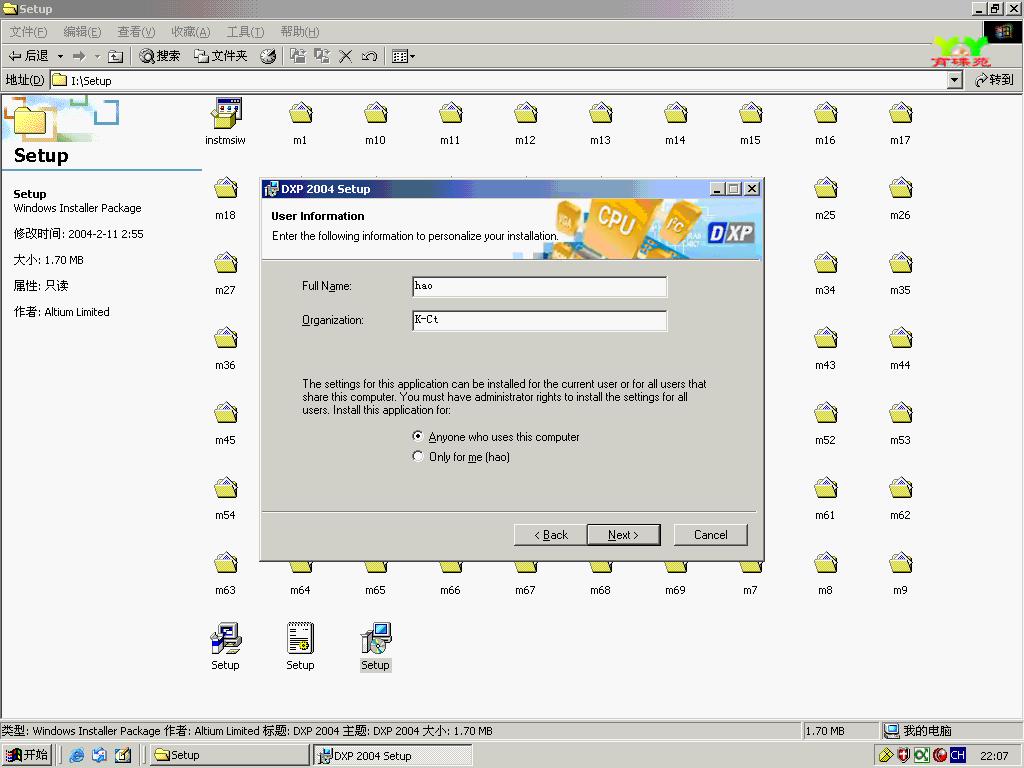Click the Back navigation button in Explorer
Viewport: 1024px width, 768px height.
29,56
